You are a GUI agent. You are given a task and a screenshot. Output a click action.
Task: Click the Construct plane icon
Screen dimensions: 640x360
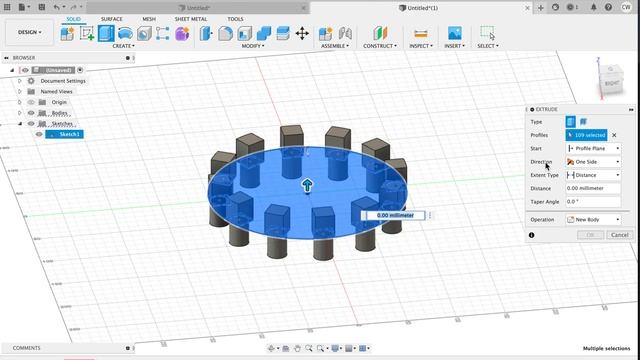380,33
